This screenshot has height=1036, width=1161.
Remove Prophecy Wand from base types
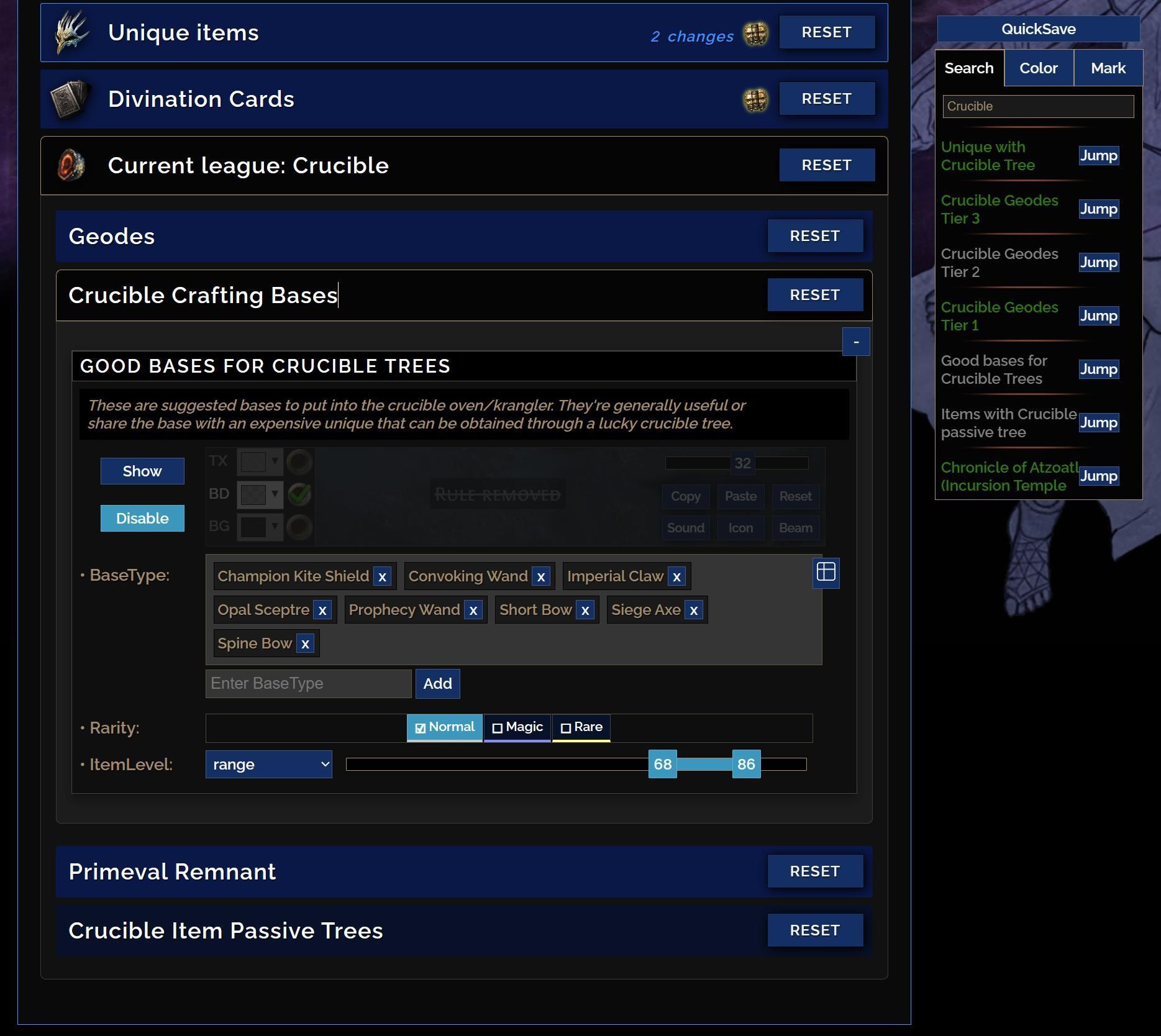[x=473, y=611]
